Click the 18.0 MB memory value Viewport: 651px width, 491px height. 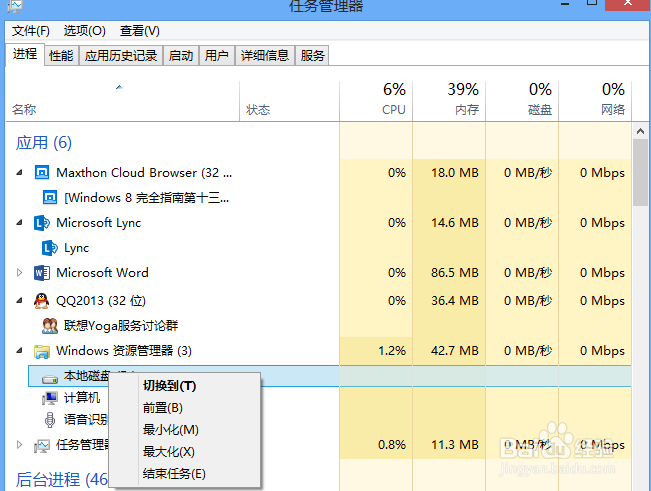coord(455,173)
